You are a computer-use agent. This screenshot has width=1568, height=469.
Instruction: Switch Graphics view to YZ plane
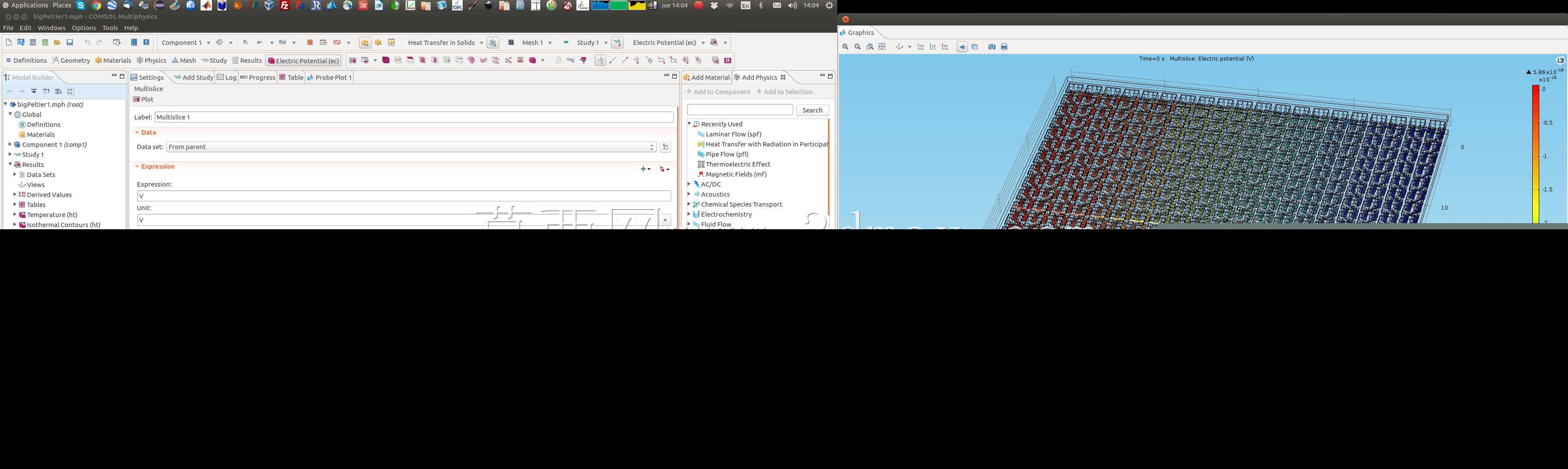[933, 47]
